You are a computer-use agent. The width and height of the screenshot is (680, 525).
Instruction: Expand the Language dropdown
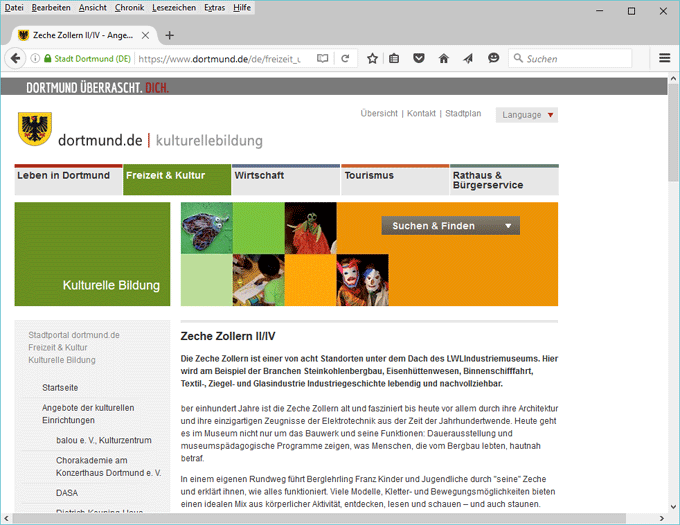pyautogui.click(x=526, y=115)
